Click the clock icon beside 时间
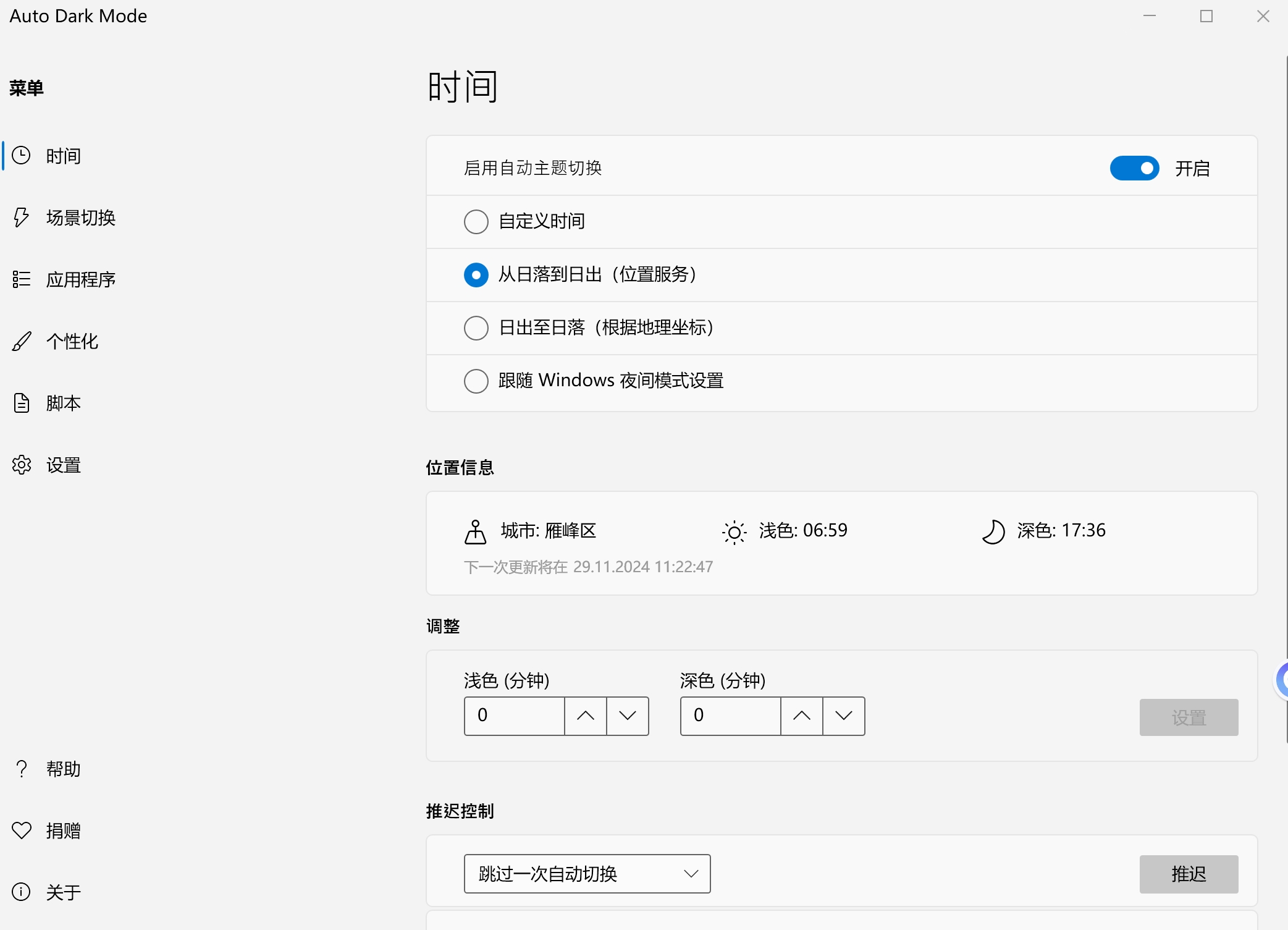Viewport: 1288px width, 930px height. click(x=21, y=155)
